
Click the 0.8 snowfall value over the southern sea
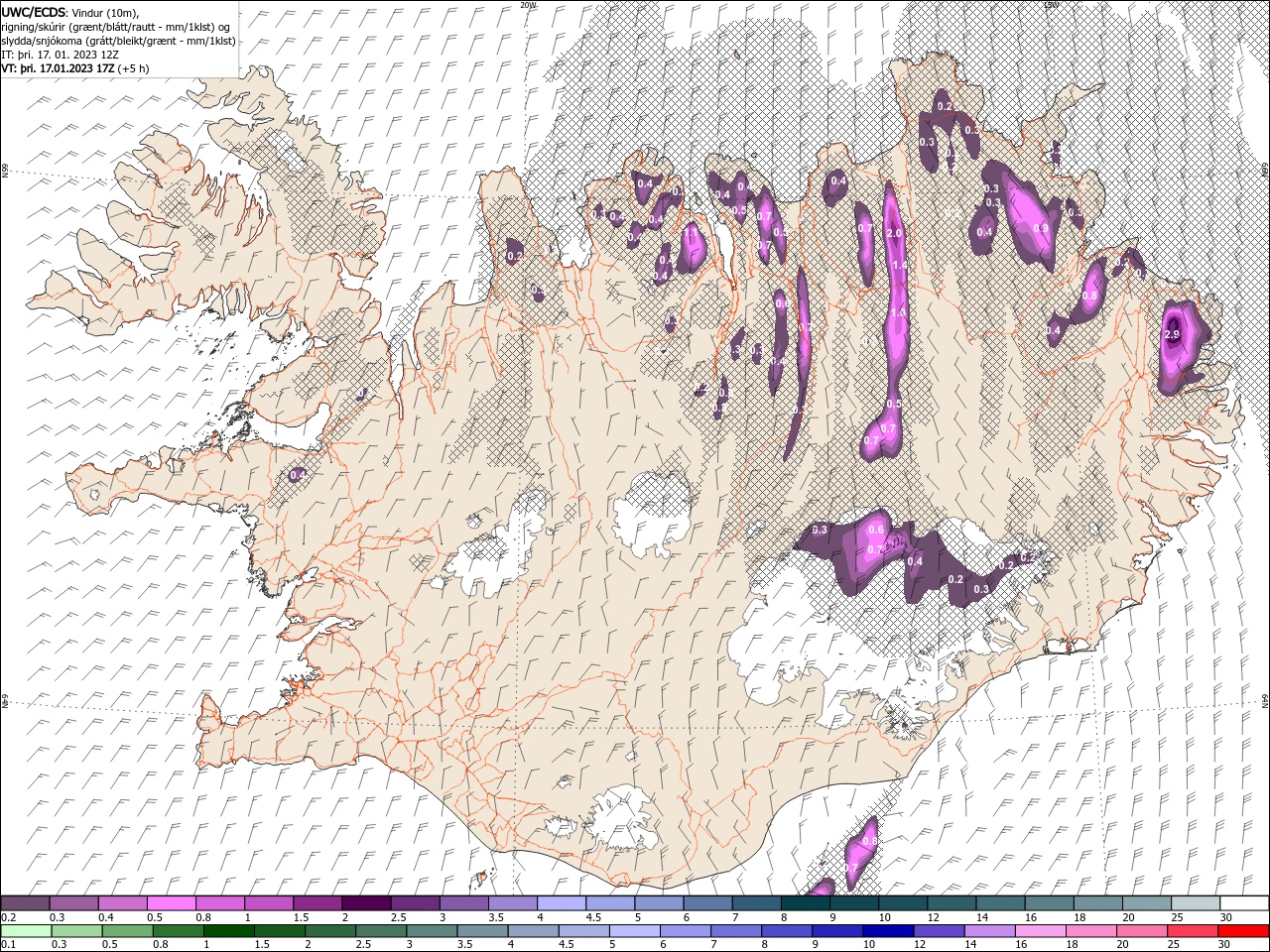pos(870,841)
